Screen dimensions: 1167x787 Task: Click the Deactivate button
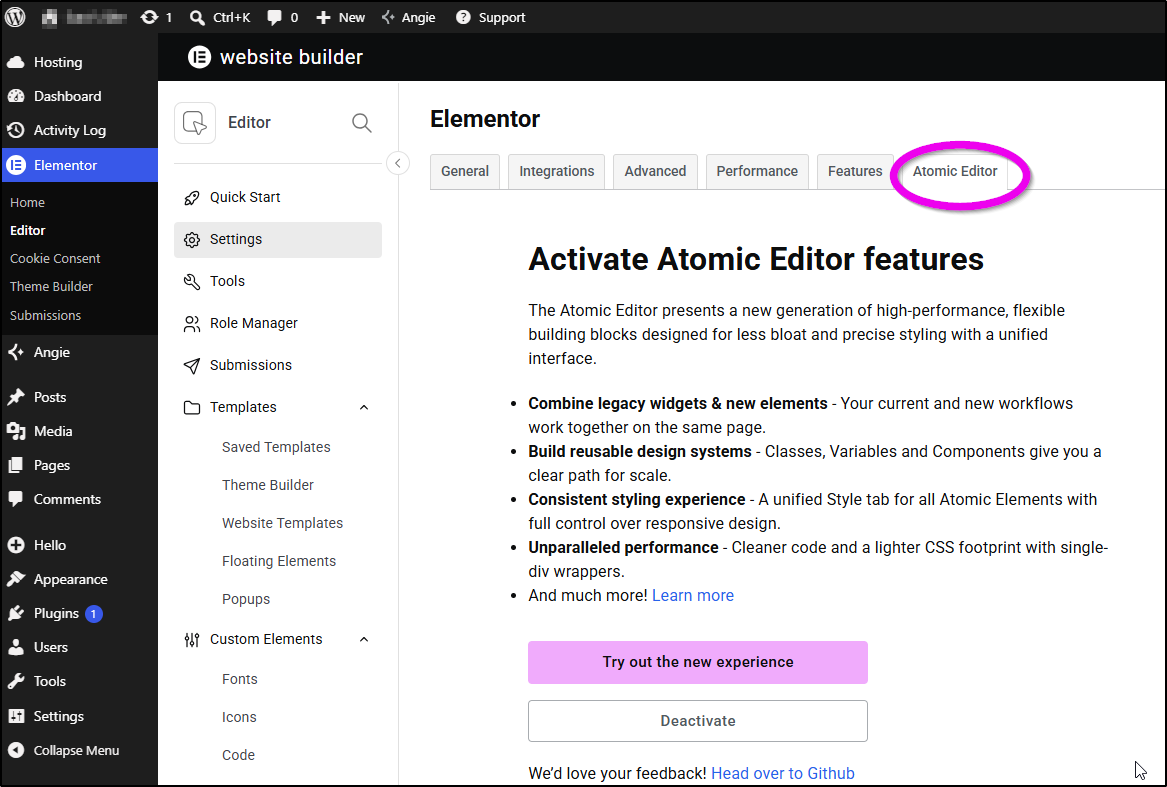(x=698, y=721)
